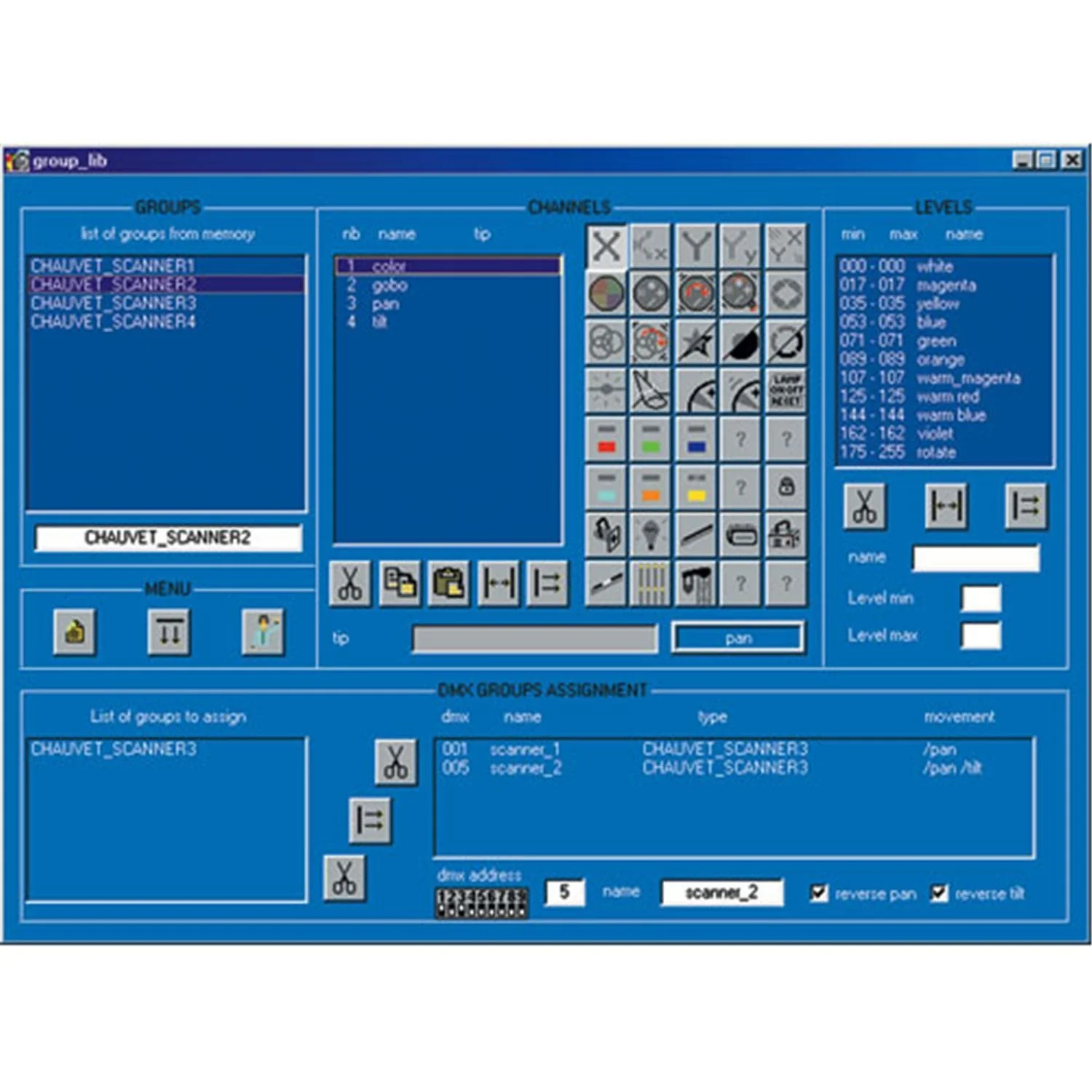Select the dark blue color channel icon
The image size is (1092, 1092).
[x=696, y=438]
